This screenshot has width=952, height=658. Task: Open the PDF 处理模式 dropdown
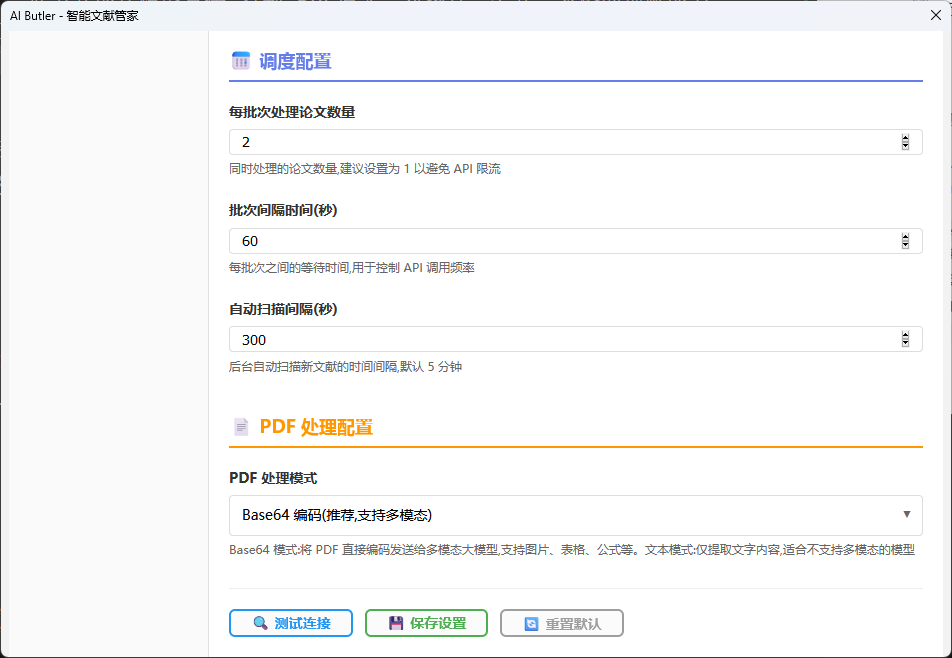click(x=575, y=515)
